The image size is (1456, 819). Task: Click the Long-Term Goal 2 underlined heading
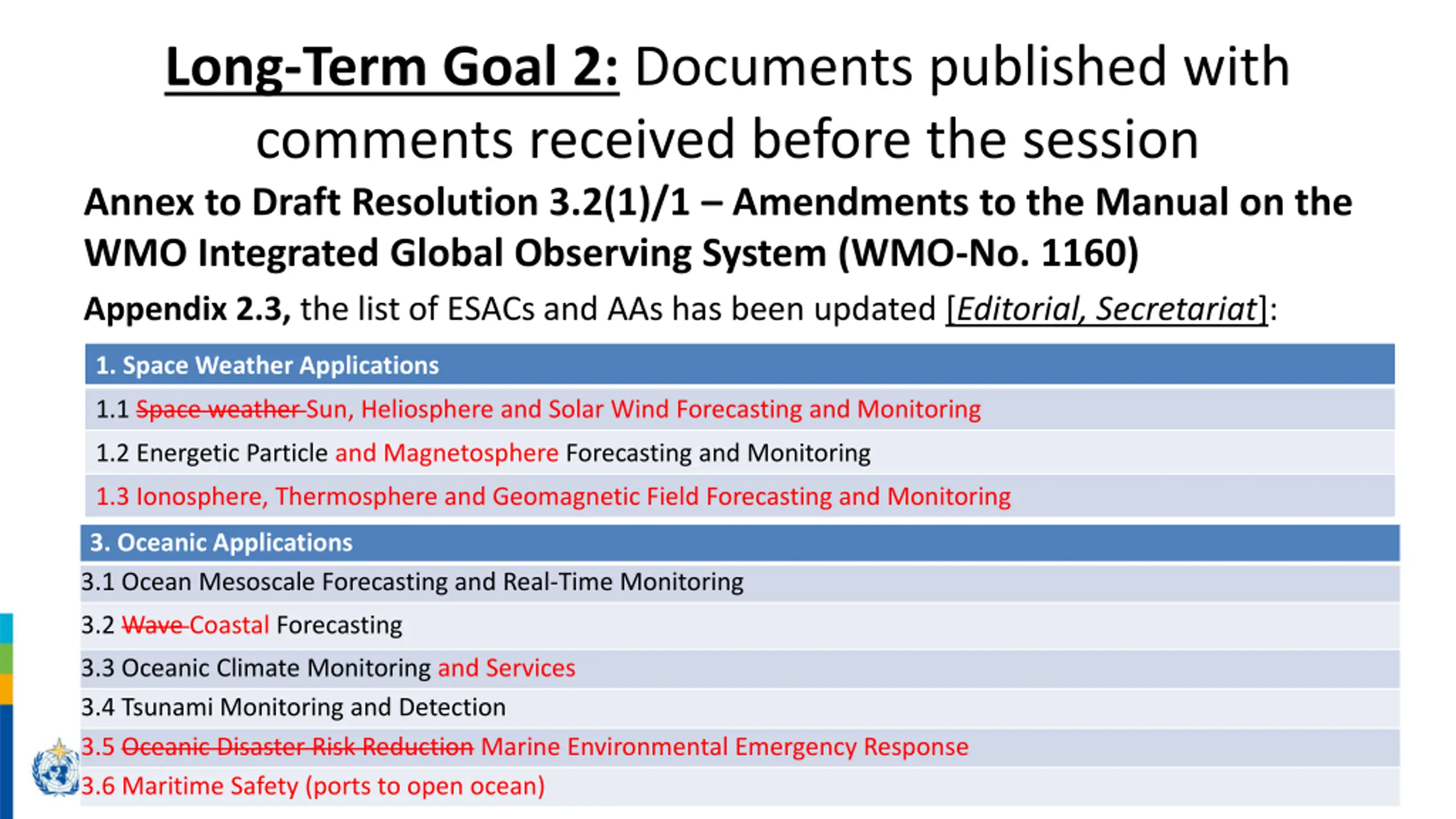[391, 67]
